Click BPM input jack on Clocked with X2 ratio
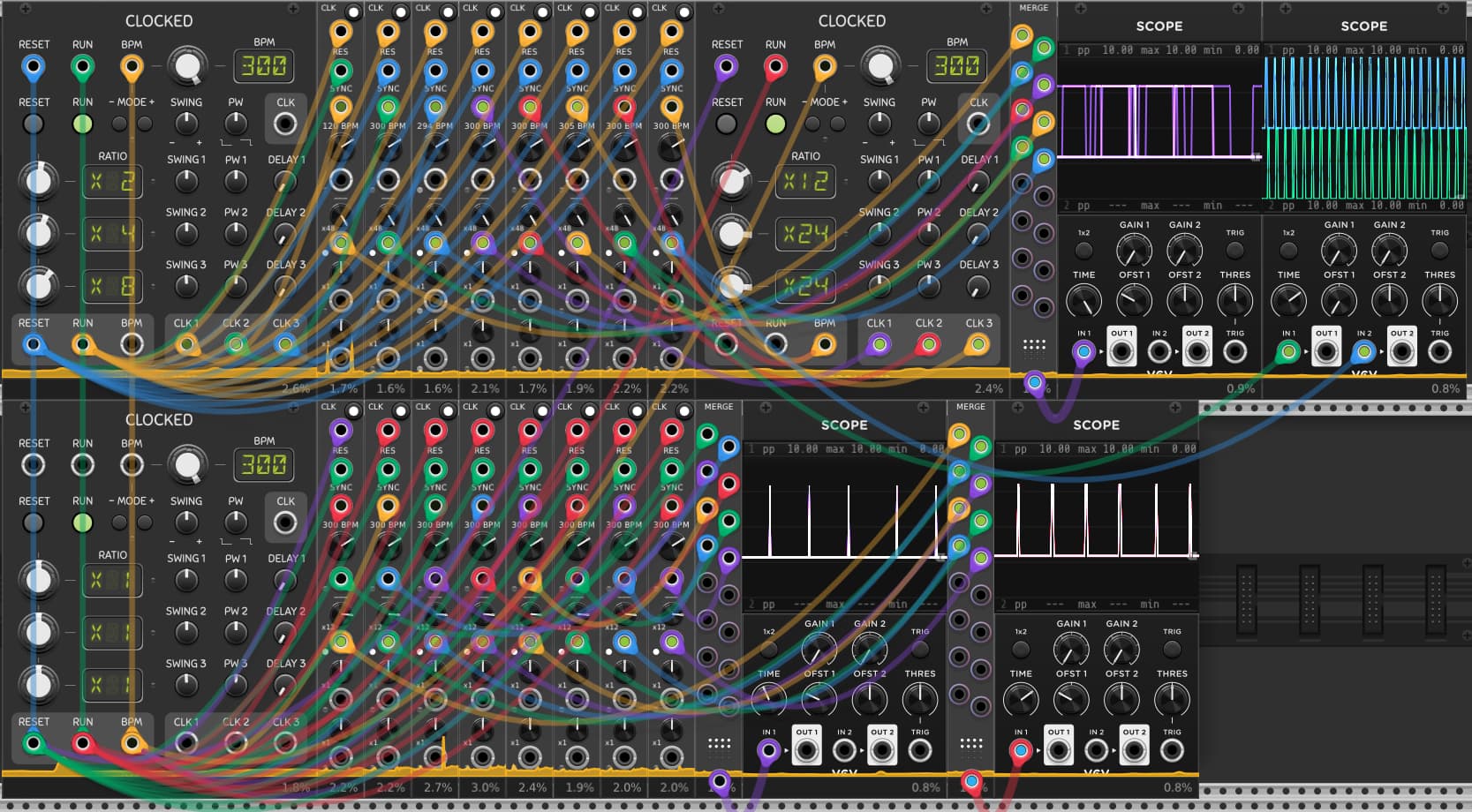This screenshot has height=812, width=1472. [x=132, y=67]
